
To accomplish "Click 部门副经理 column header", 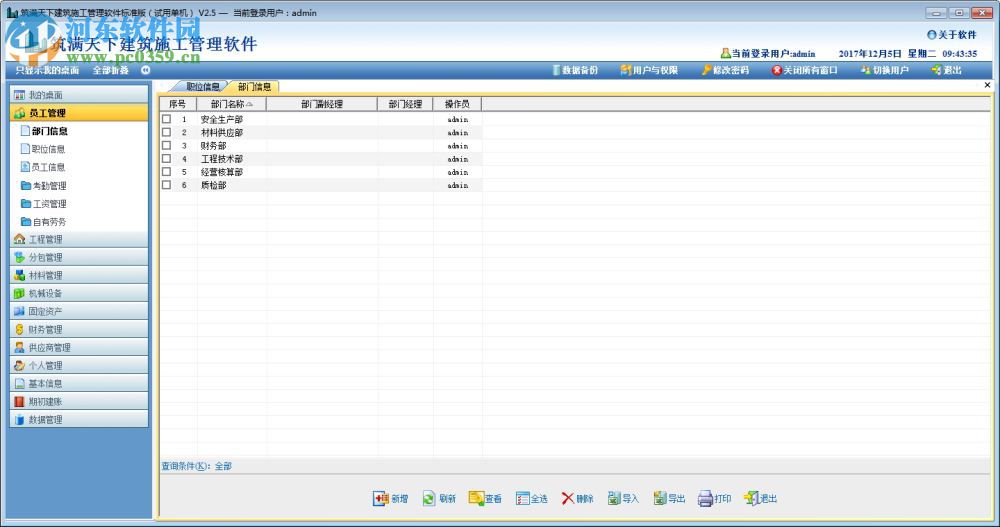I will pyautogui.click(x=322, y=104).
